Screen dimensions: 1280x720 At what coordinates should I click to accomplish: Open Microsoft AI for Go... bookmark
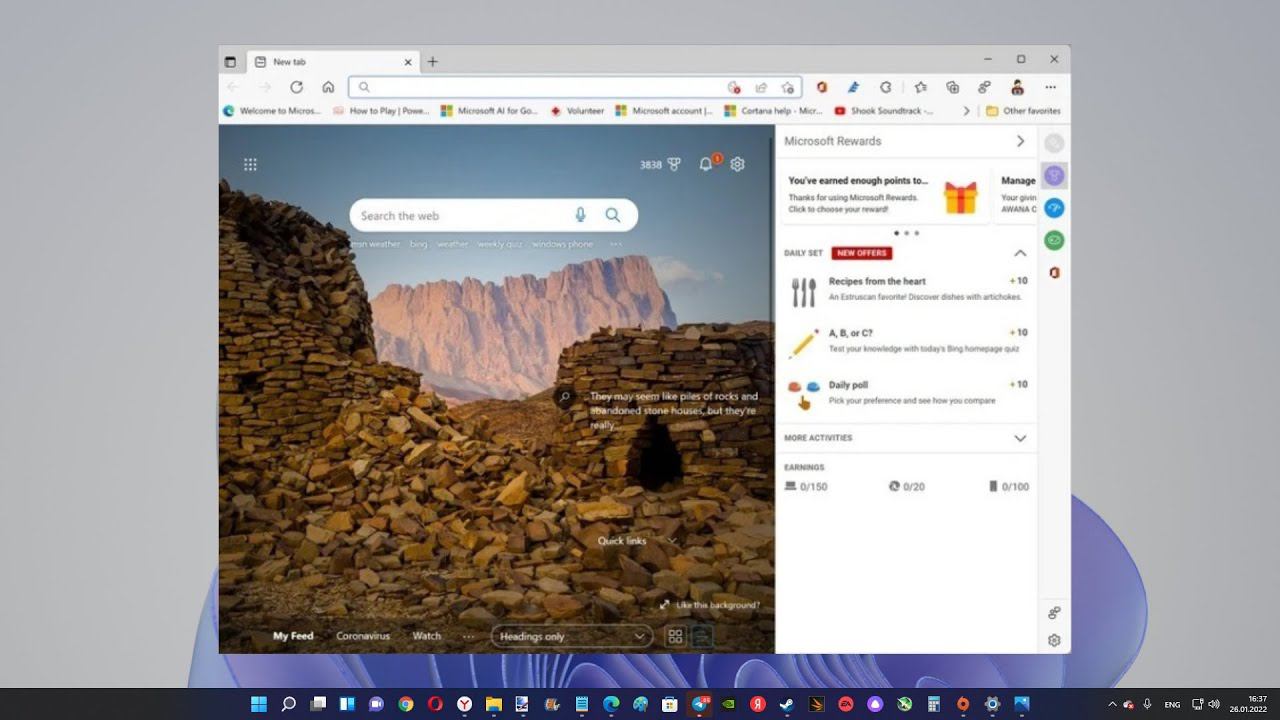489,111
